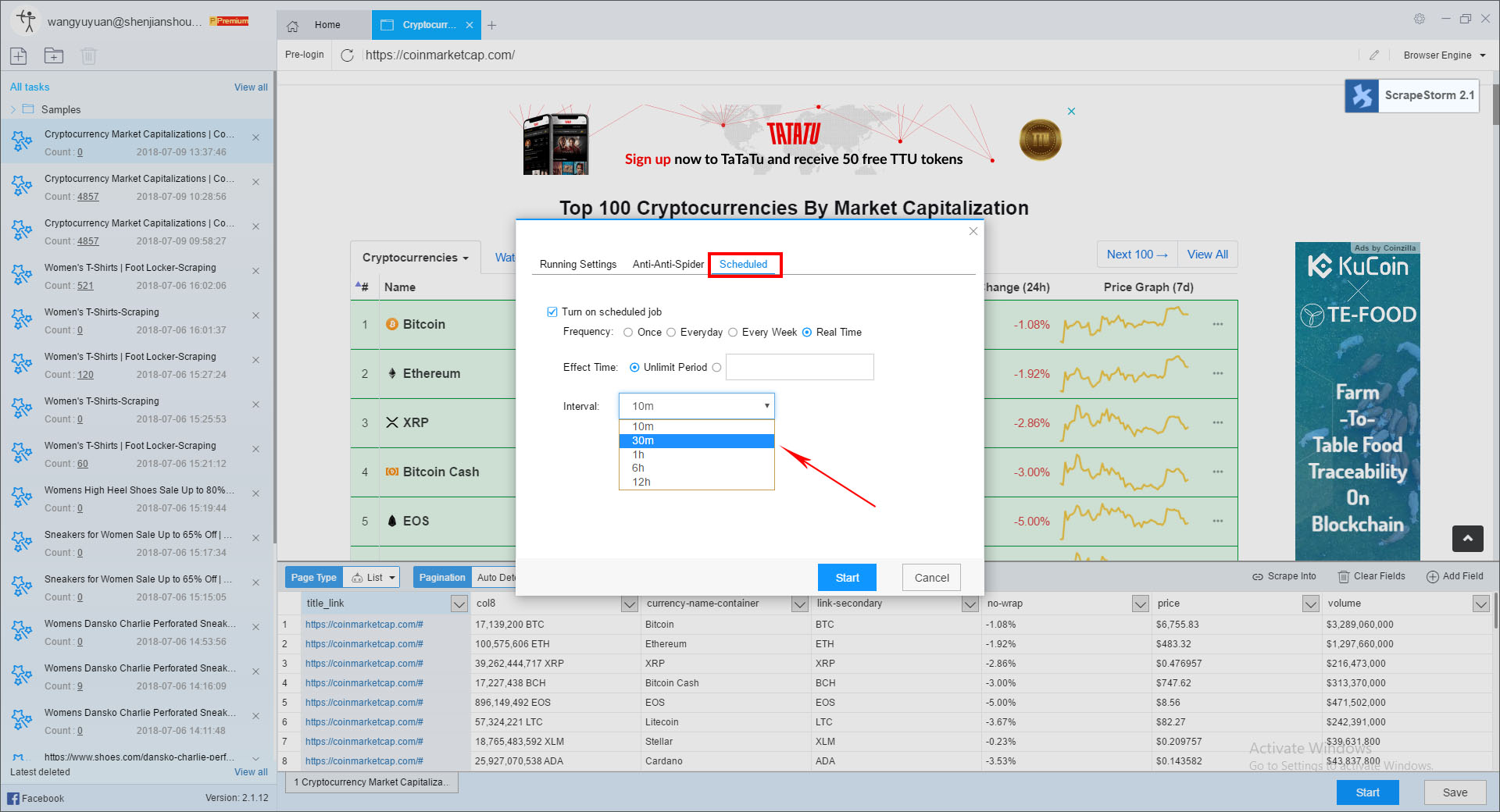The width and height of the screenshot is (1500, 812).
Task: Switch to Scheduled tab
Action: pyautogui.click(x=744, y=265)
